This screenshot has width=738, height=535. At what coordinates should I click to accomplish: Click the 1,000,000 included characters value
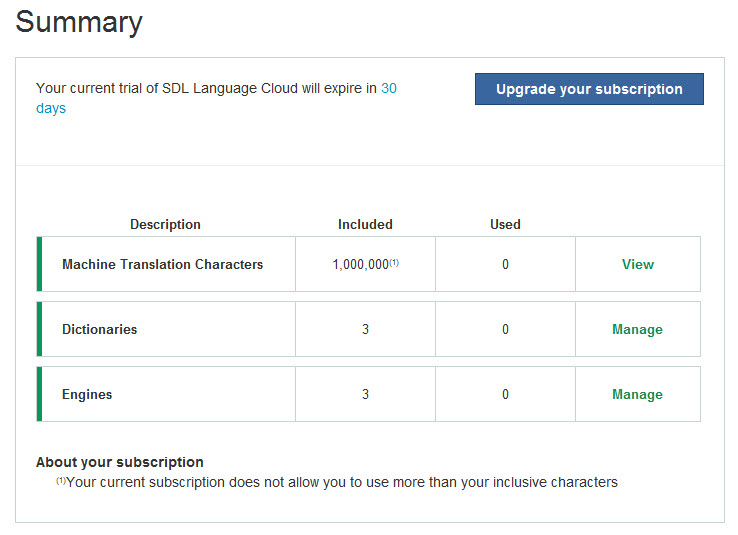pos(366,264)
